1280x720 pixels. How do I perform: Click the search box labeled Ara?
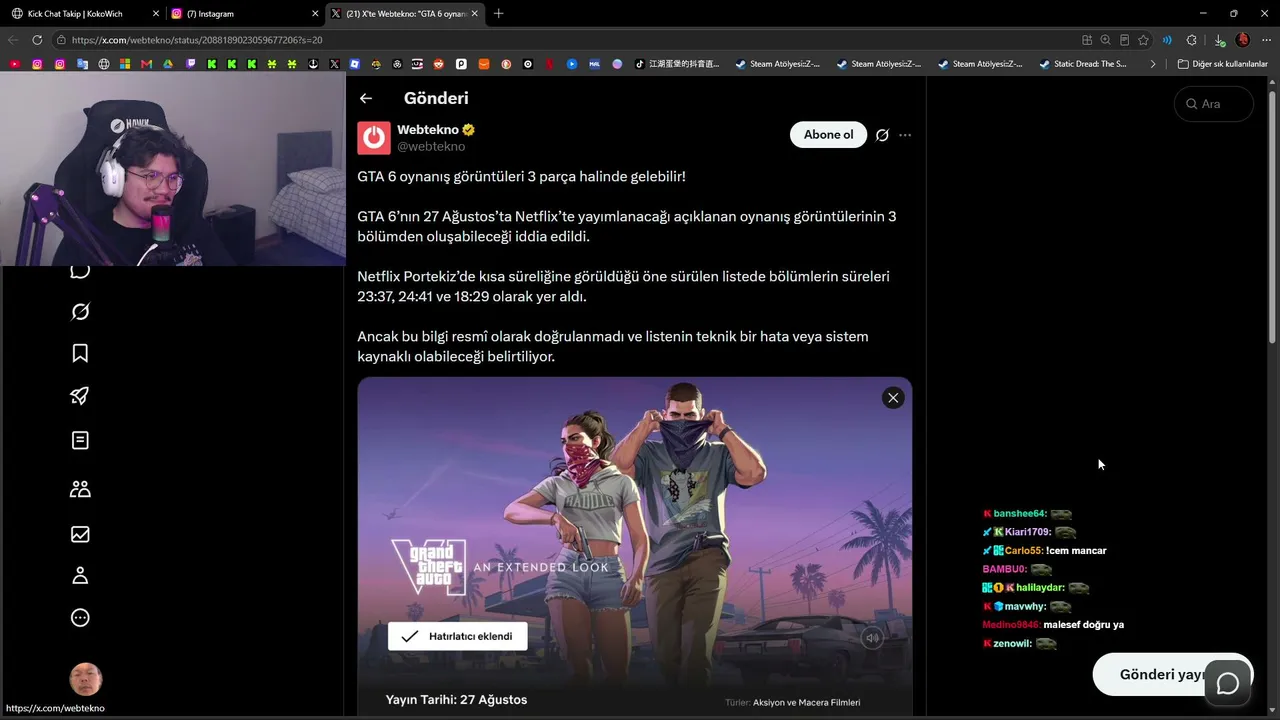pyautogui.click(x=1214, y=104)
